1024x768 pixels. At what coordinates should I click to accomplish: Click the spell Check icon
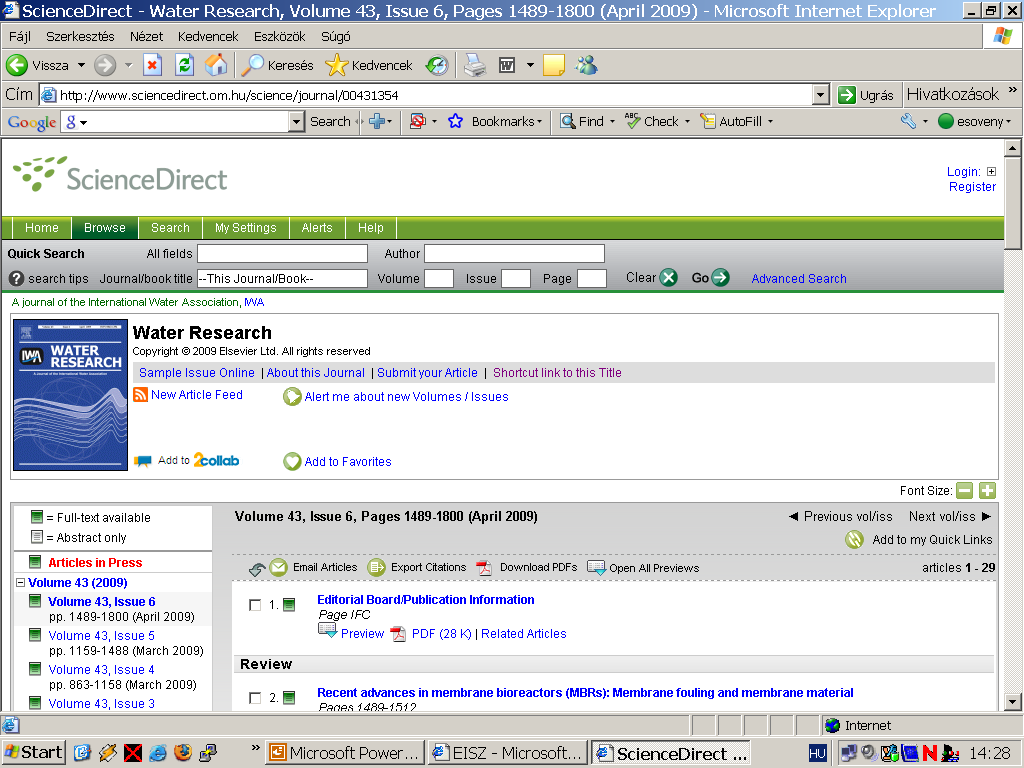pyautogui.click(x=633, y=121)
